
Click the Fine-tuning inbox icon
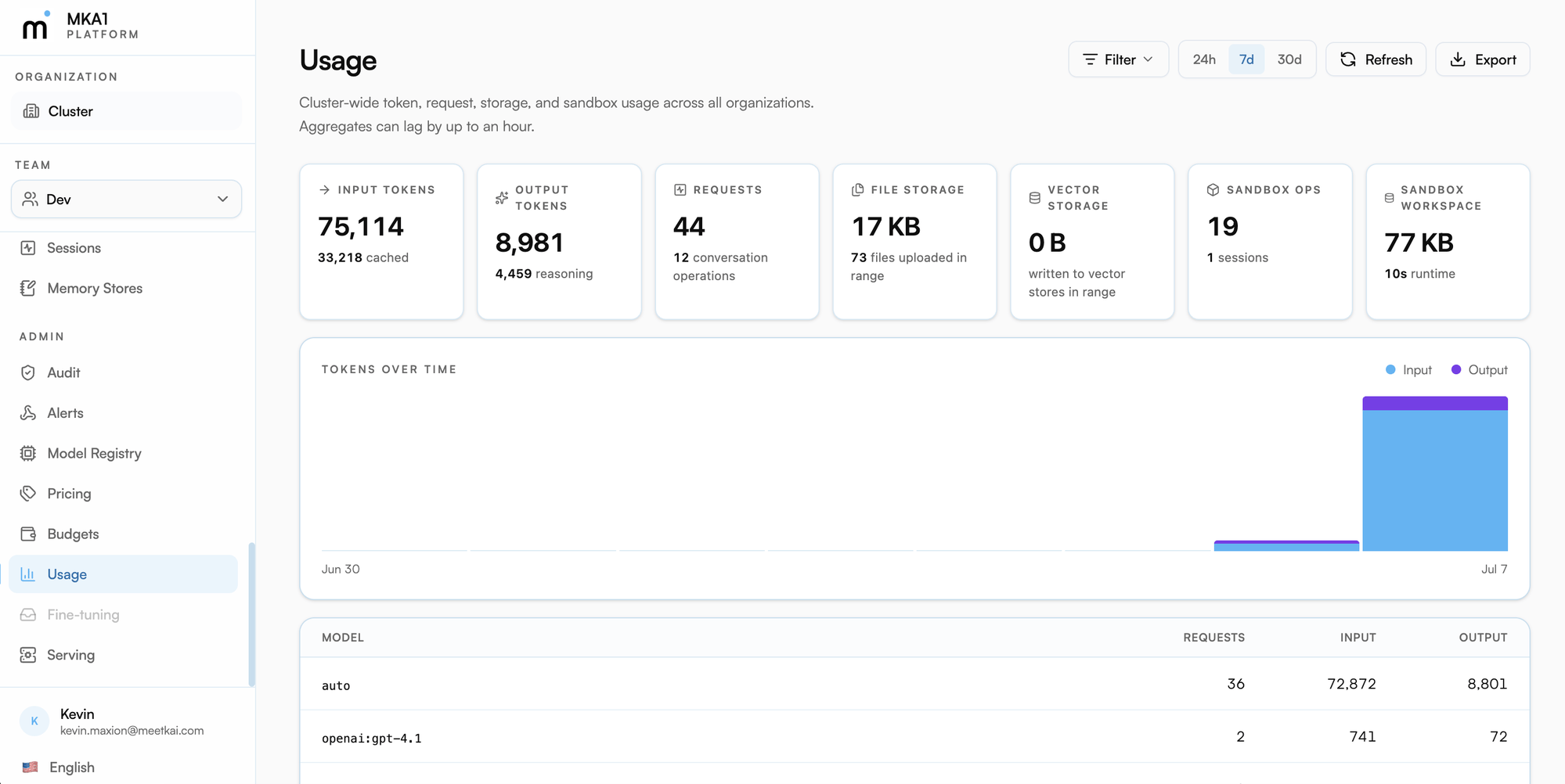point(28,614)
